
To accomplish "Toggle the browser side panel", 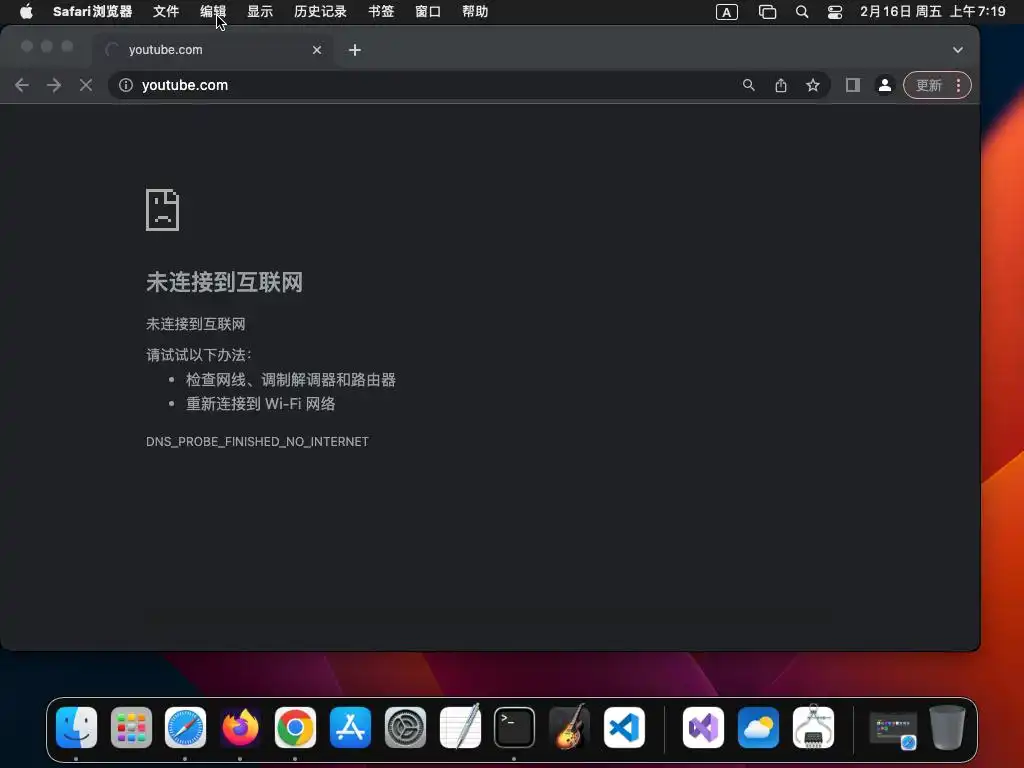I will pos(852,86).
